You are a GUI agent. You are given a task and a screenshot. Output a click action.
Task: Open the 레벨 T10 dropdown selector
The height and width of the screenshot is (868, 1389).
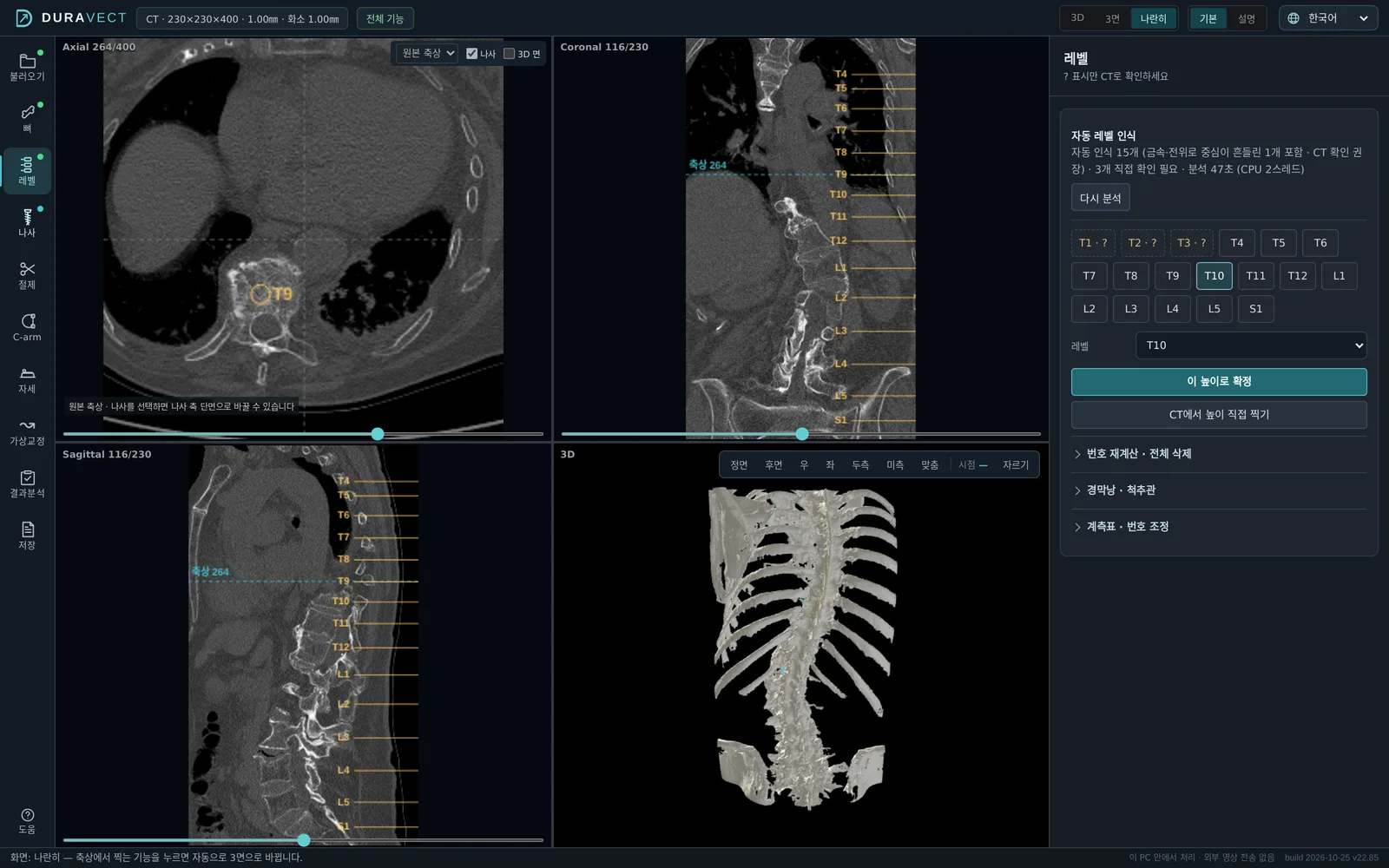pyautogui.click(x=1251, y=345)
